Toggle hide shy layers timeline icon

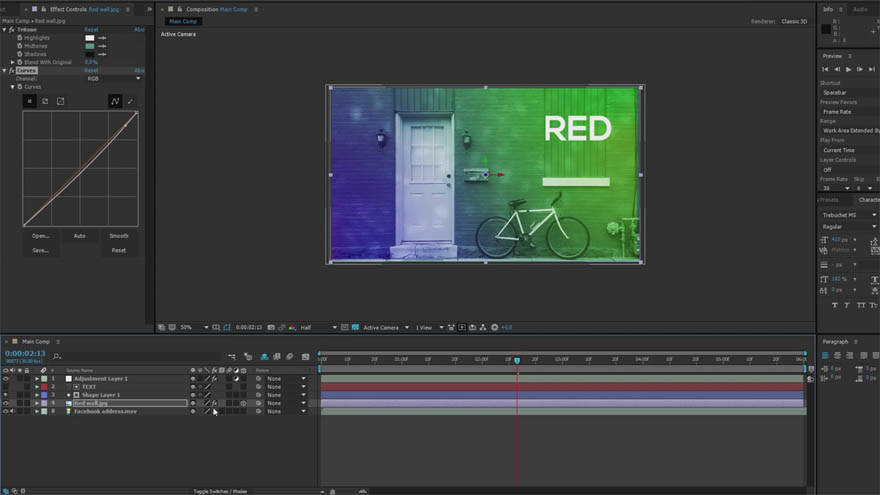coord(264,356)
